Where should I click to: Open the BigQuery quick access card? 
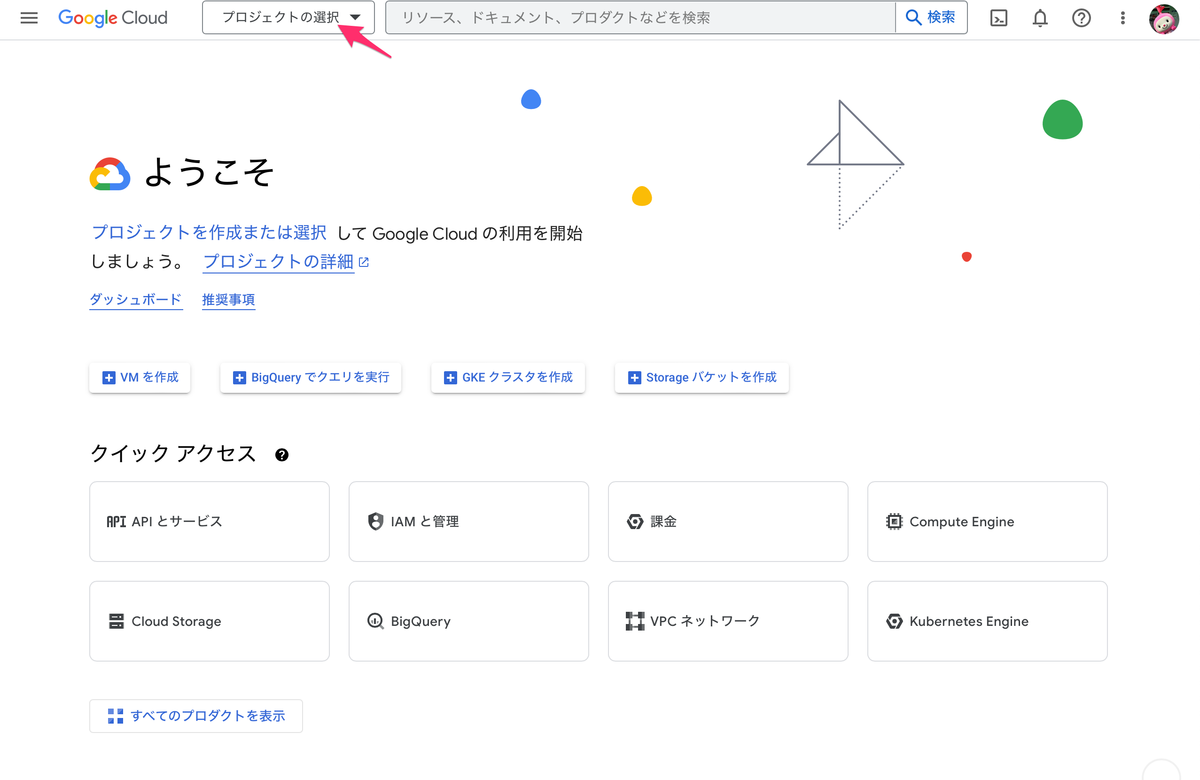click(468, 621)
